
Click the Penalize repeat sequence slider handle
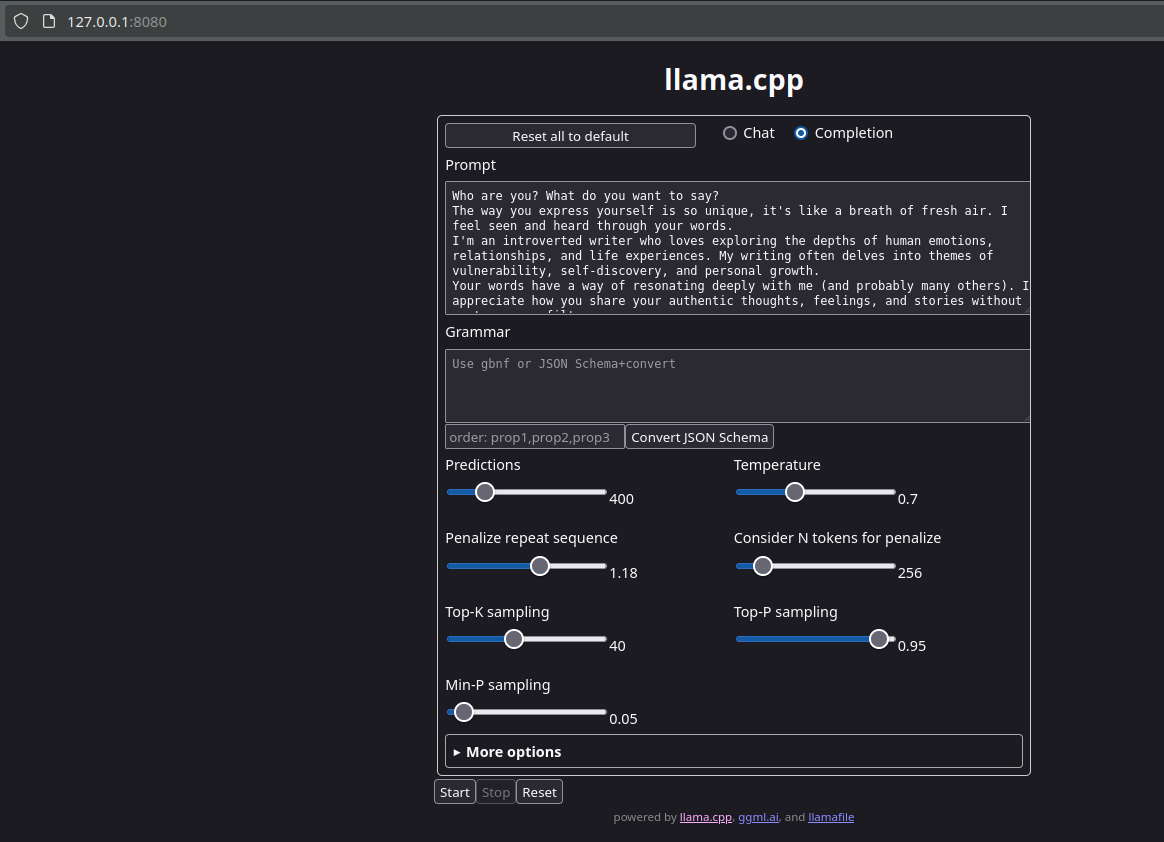click(x=540, y=566)
